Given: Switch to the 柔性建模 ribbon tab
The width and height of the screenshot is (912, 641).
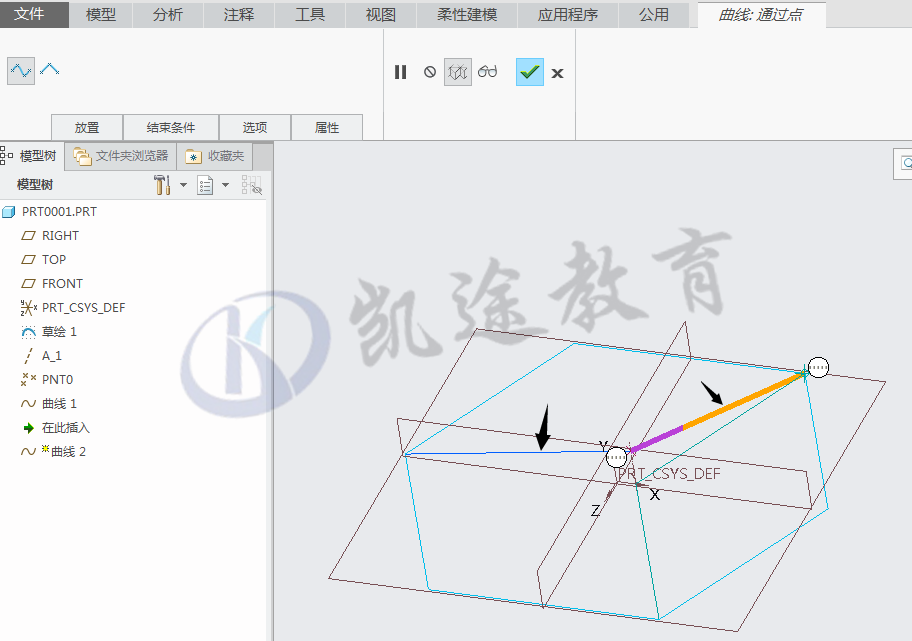Looking at the screenshot, I should point(467,15).
